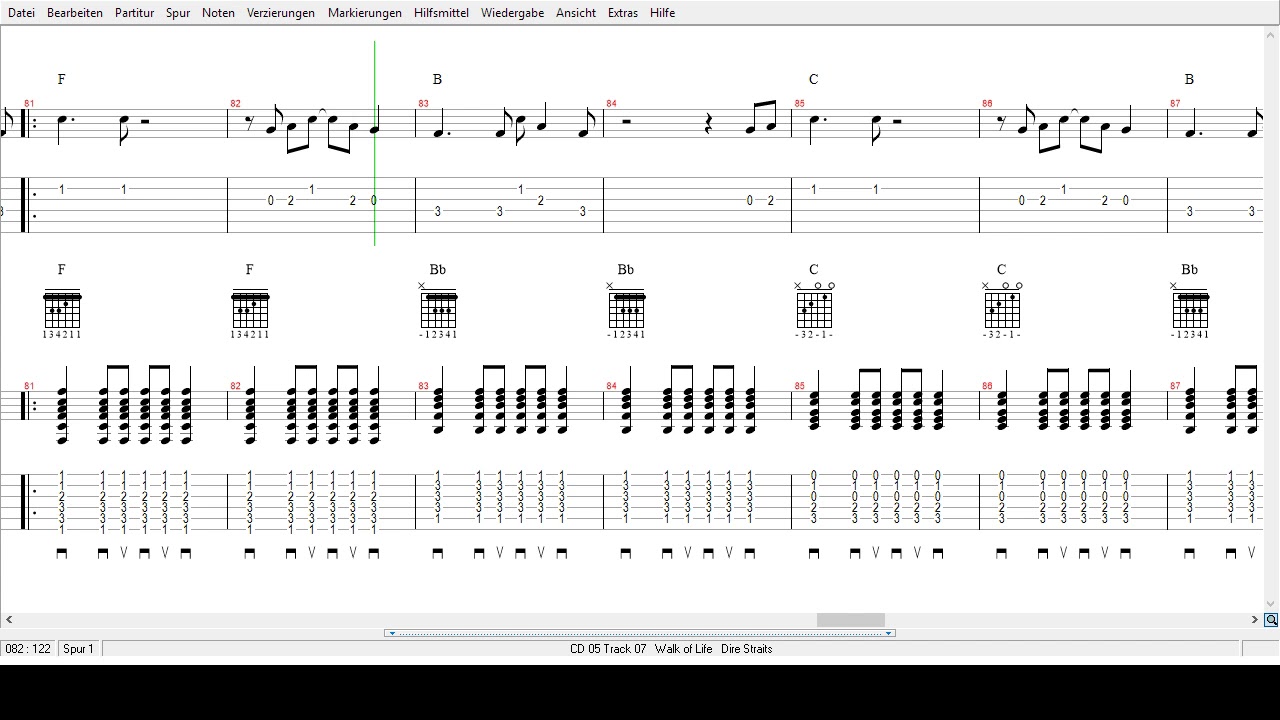
Task: Click tab fret 0 at the green cursor
Action: coord(374,201)
